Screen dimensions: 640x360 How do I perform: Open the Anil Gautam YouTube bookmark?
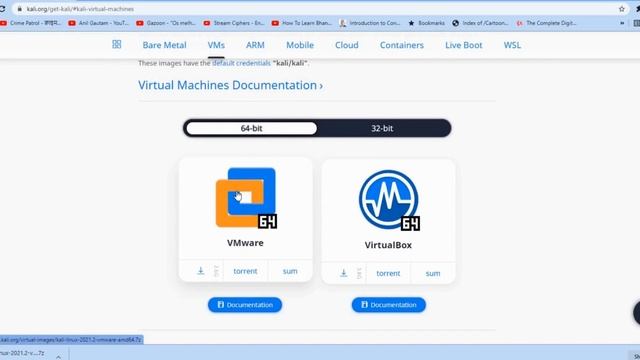[x=99, y=23]
